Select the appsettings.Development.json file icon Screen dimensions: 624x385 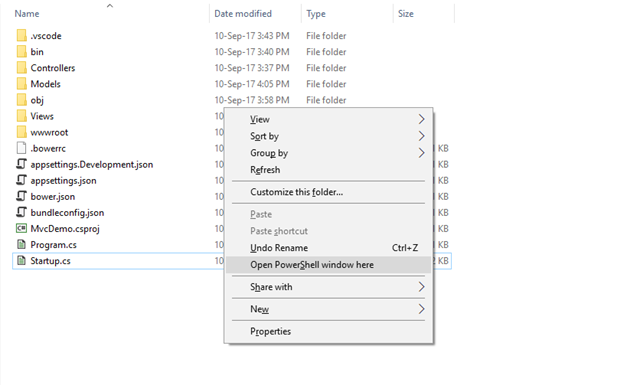[21, 164]
